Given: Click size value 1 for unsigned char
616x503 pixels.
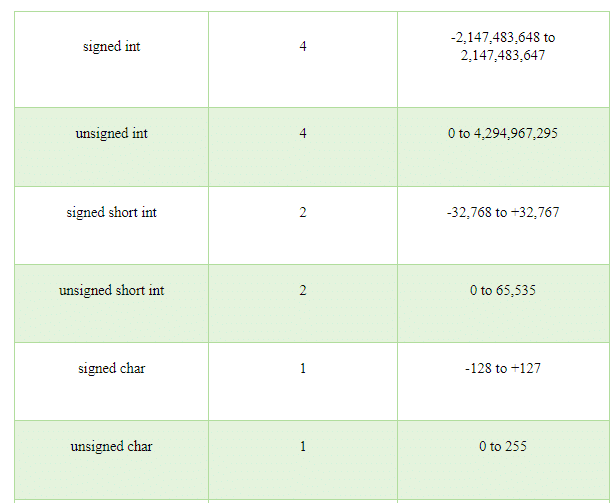Looking at the screenshot, I should pos(303,447).
